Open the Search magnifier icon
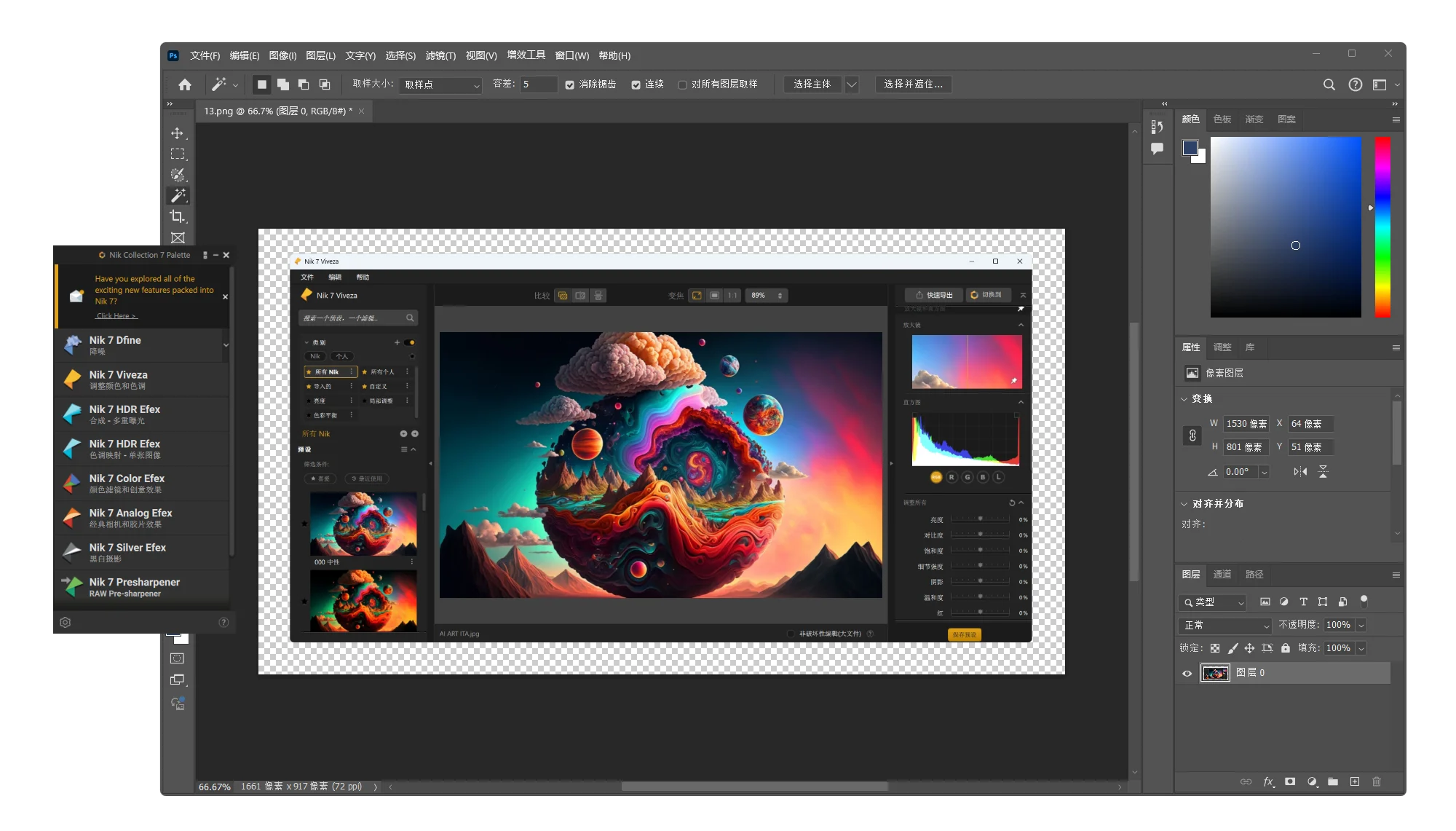The image size is (1456, 831). [1329, 84]
